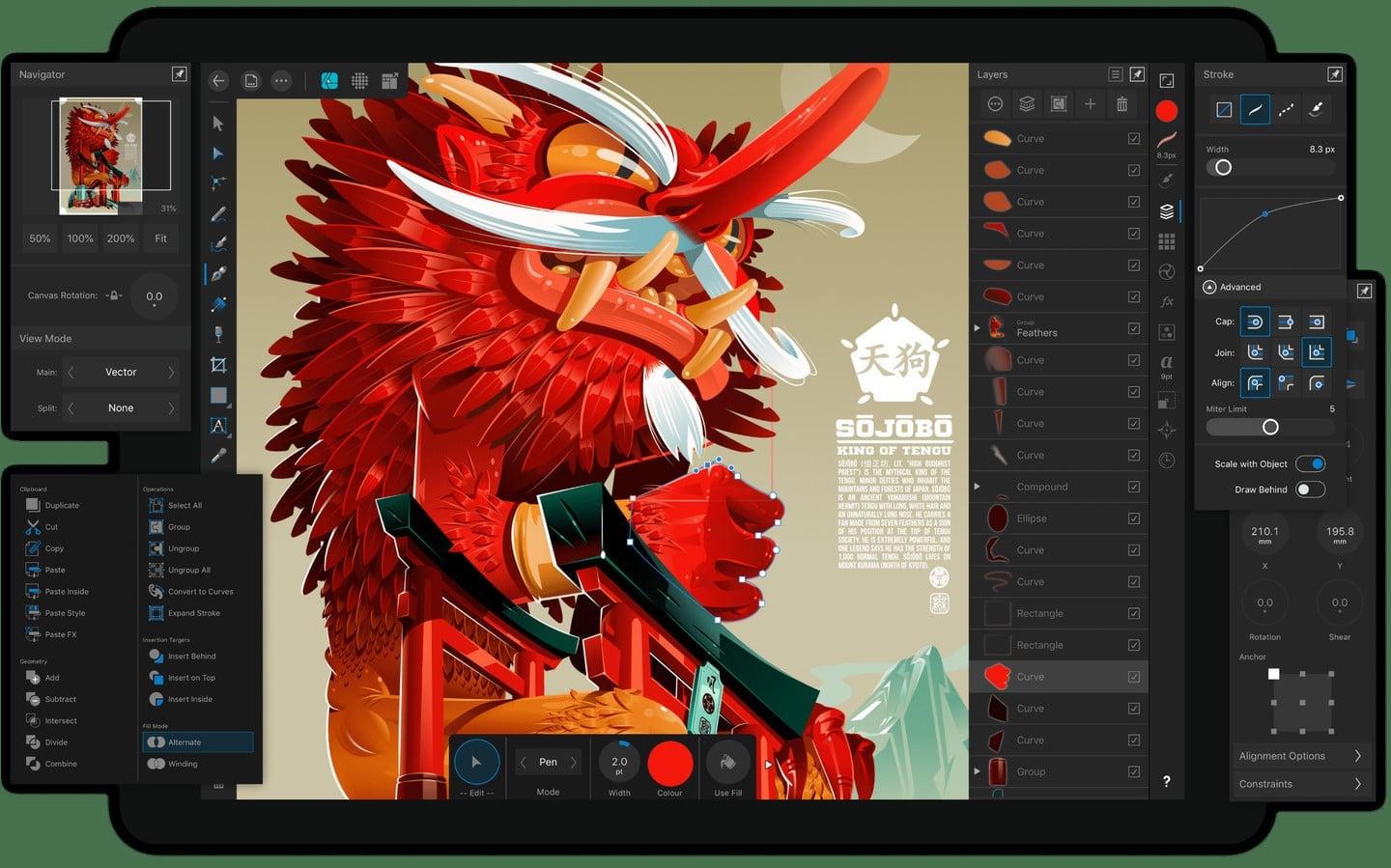Expand the Compound layer
Screen dimensions: 1391x868
coord(978,486)
